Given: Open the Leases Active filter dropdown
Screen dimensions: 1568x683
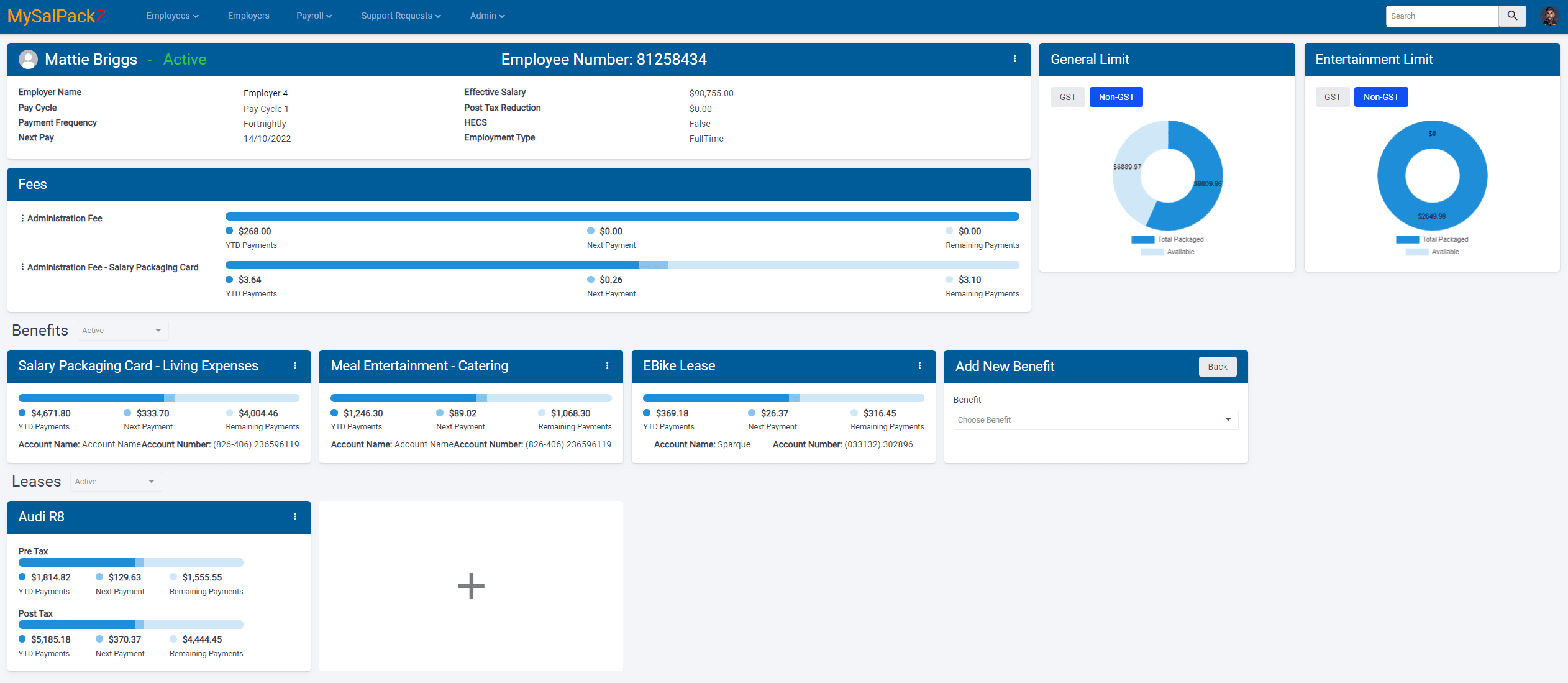Looking at the screenshot, I should click(115, 482).
